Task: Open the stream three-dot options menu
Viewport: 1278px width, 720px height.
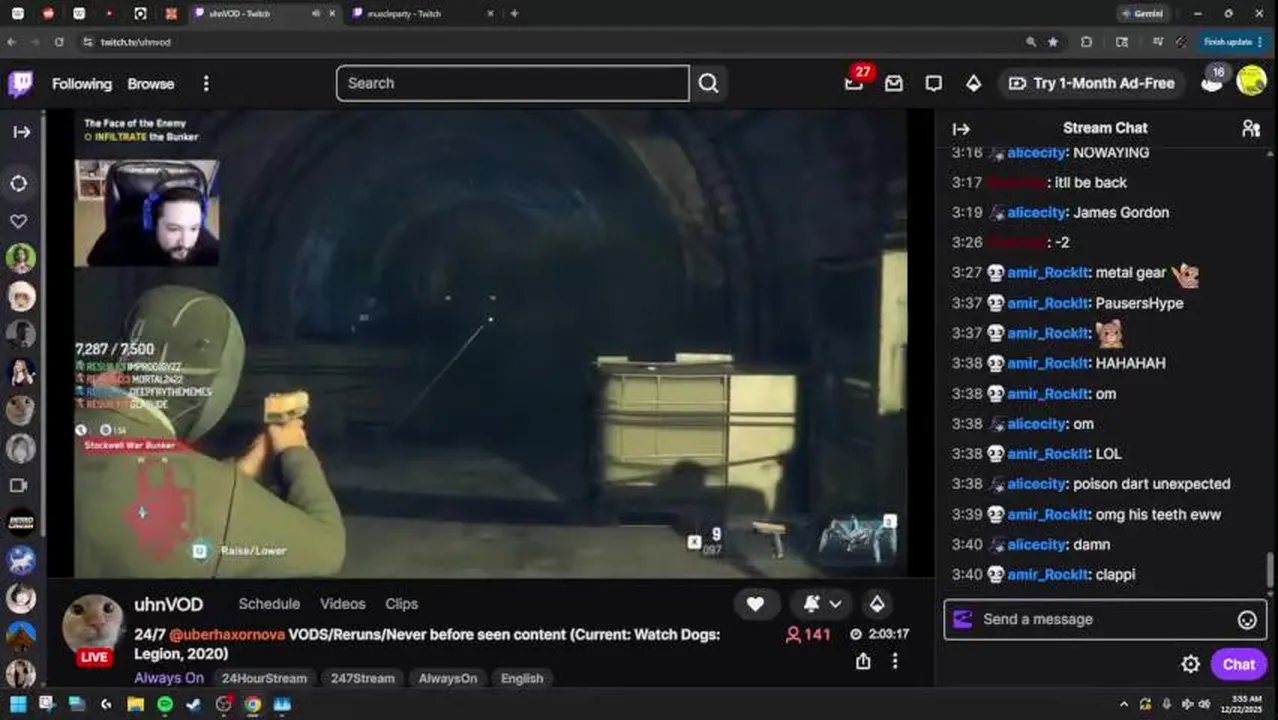Action: pos(895,661)
